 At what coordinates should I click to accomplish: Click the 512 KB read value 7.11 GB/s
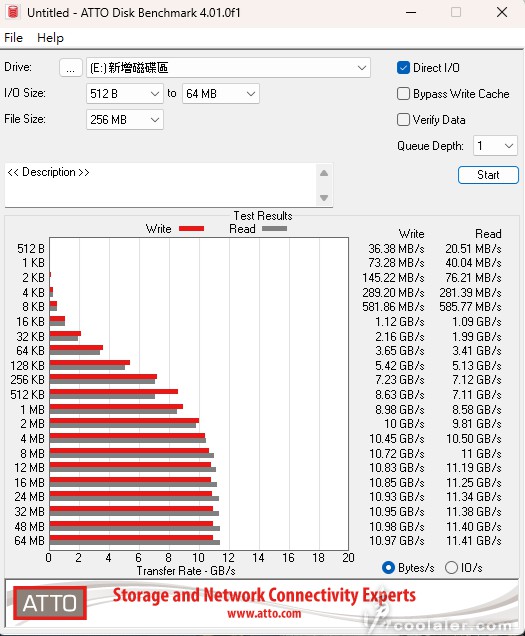(477, 395)
